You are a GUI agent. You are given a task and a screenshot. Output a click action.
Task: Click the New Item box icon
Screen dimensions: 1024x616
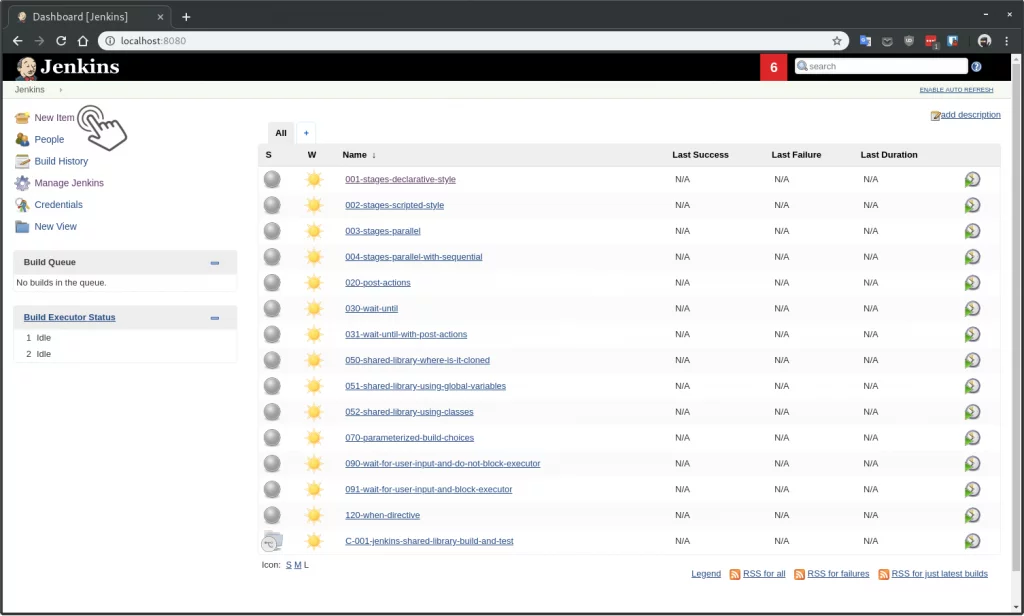tap(22, 118)
